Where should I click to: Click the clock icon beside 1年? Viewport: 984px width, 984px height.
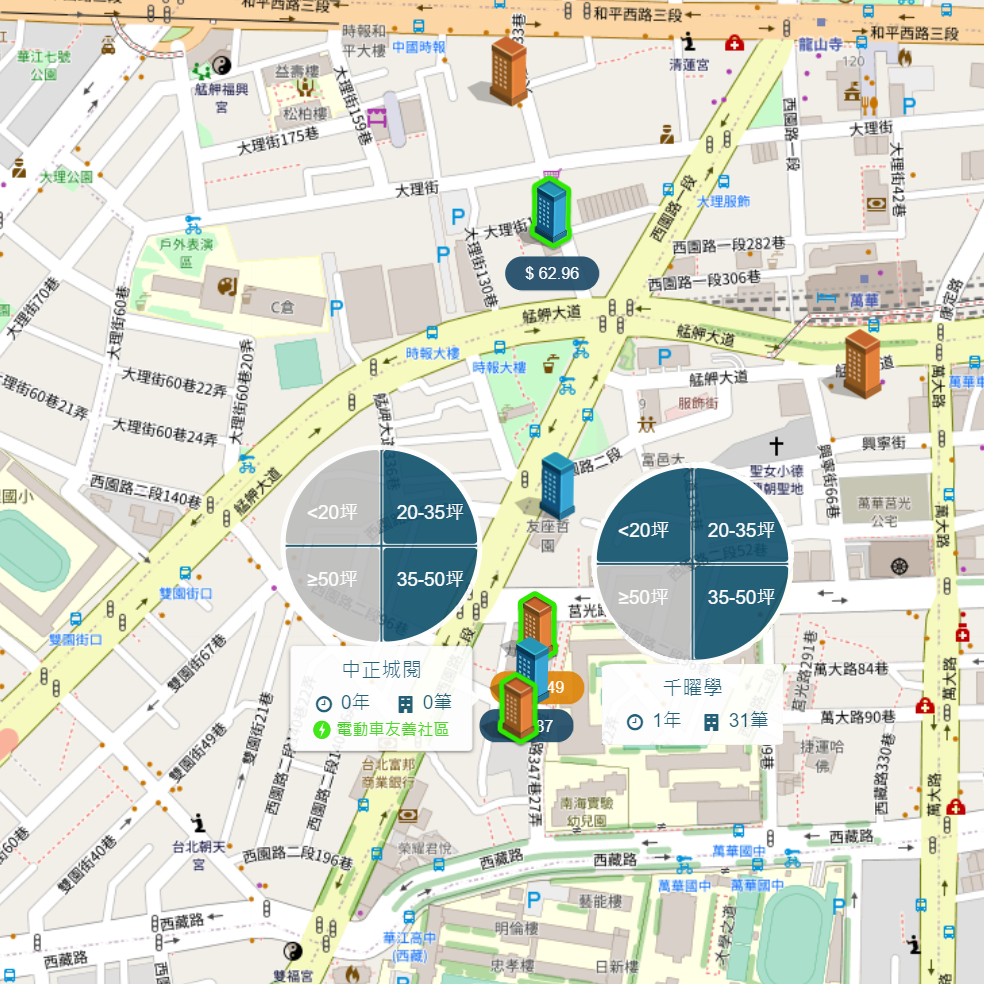coord(635,722)
